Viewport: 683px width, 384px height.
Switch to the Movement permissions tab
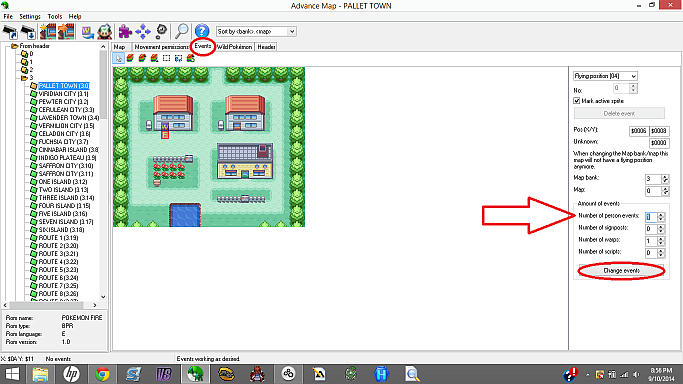pos(161,47)
